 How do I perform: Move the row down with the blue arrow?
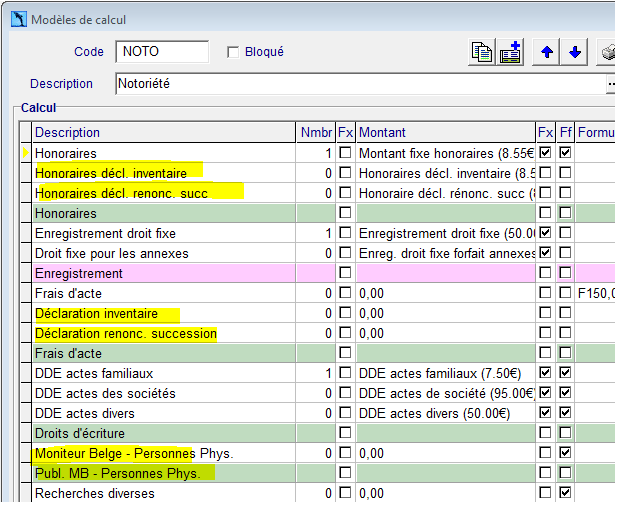574,52
